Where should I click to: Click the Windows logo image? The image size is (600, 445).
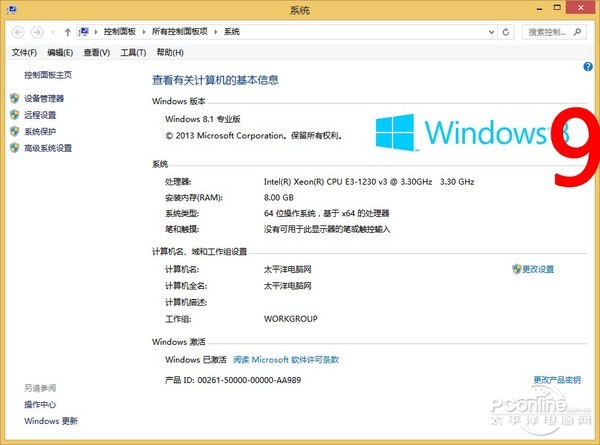(x=395, y=132)
